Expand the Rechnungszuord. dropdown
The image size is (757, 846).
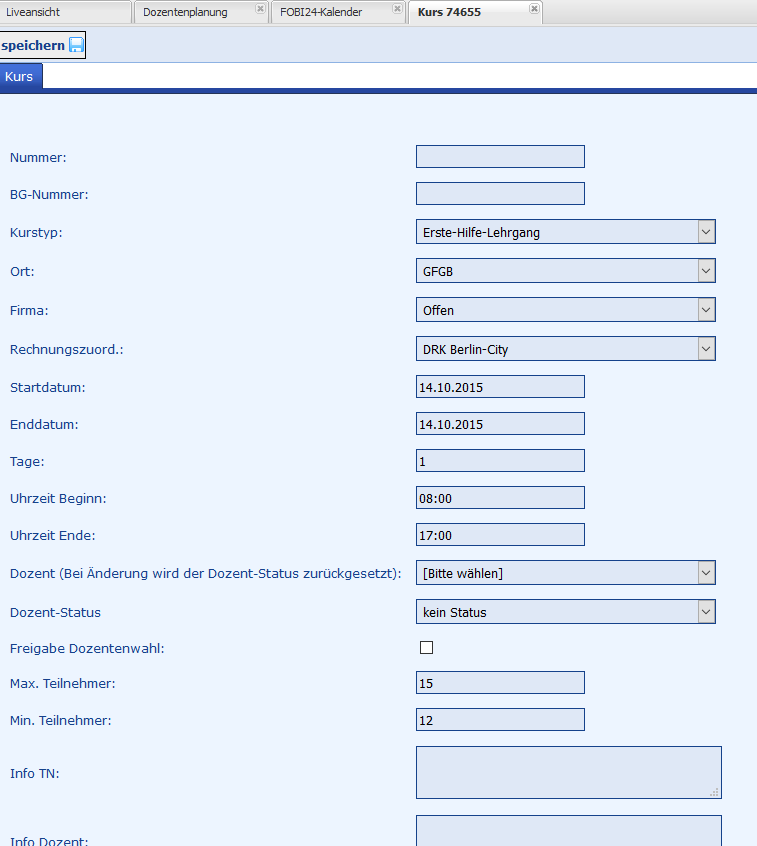pos(565,349)
